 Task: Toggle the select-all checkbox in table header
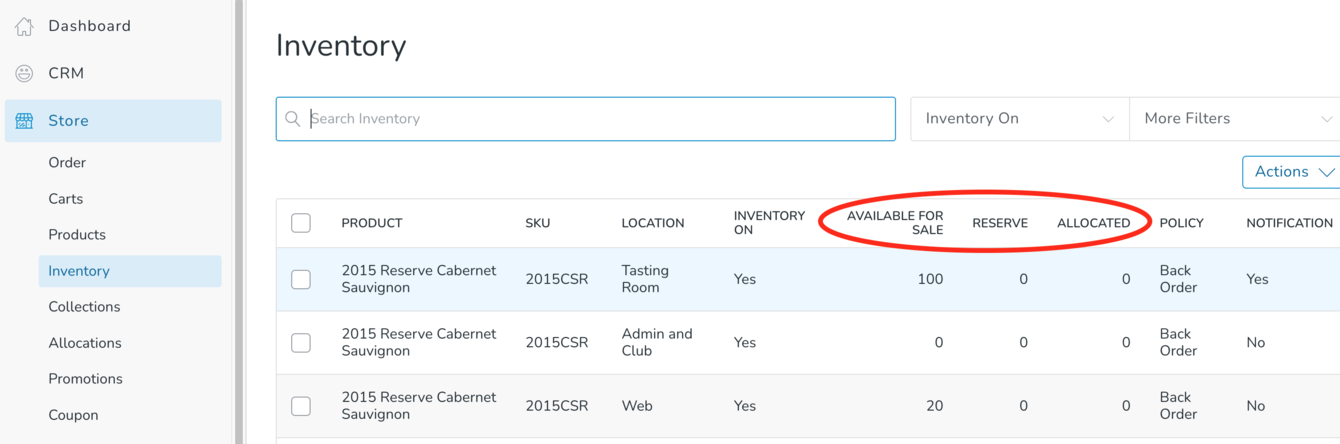point(301,223)
